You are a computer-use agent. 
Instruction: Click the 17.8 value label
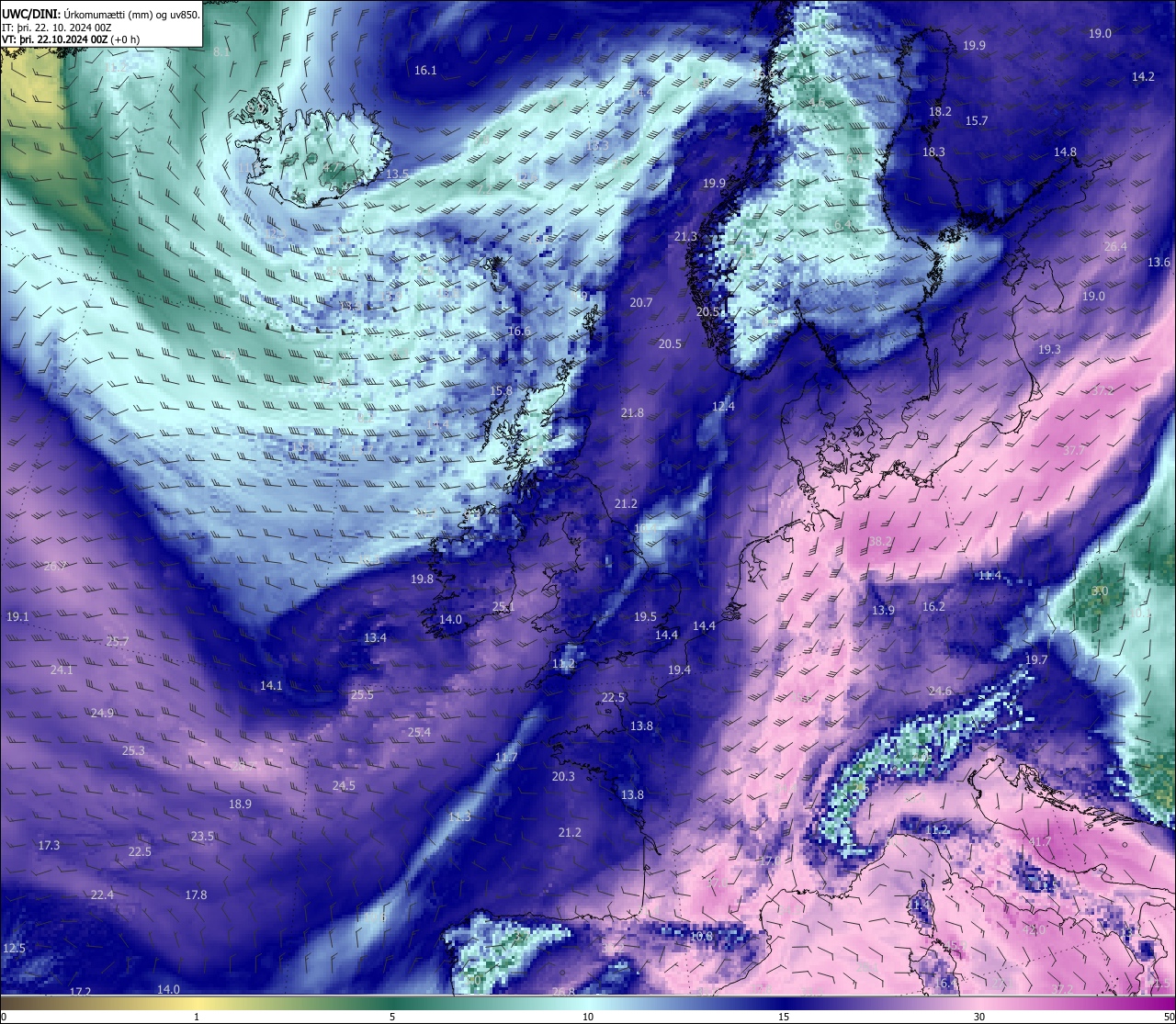pyautogui.click(x=196, y=895)
